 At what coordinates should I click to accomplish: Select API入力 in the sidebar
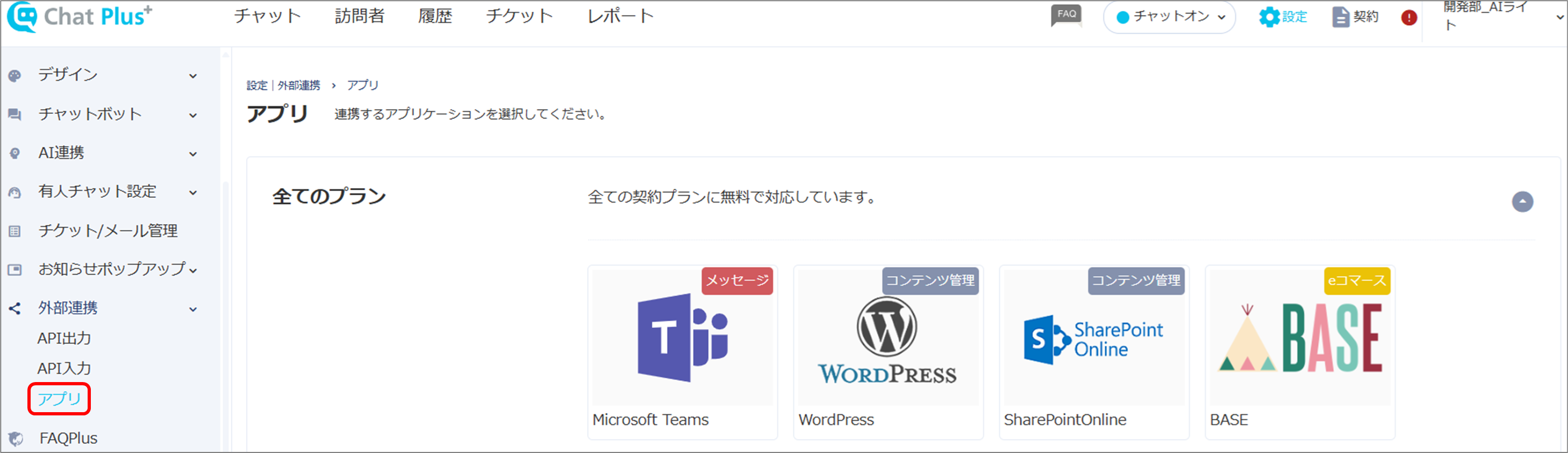pyautogui.click(x=64, y=369)
